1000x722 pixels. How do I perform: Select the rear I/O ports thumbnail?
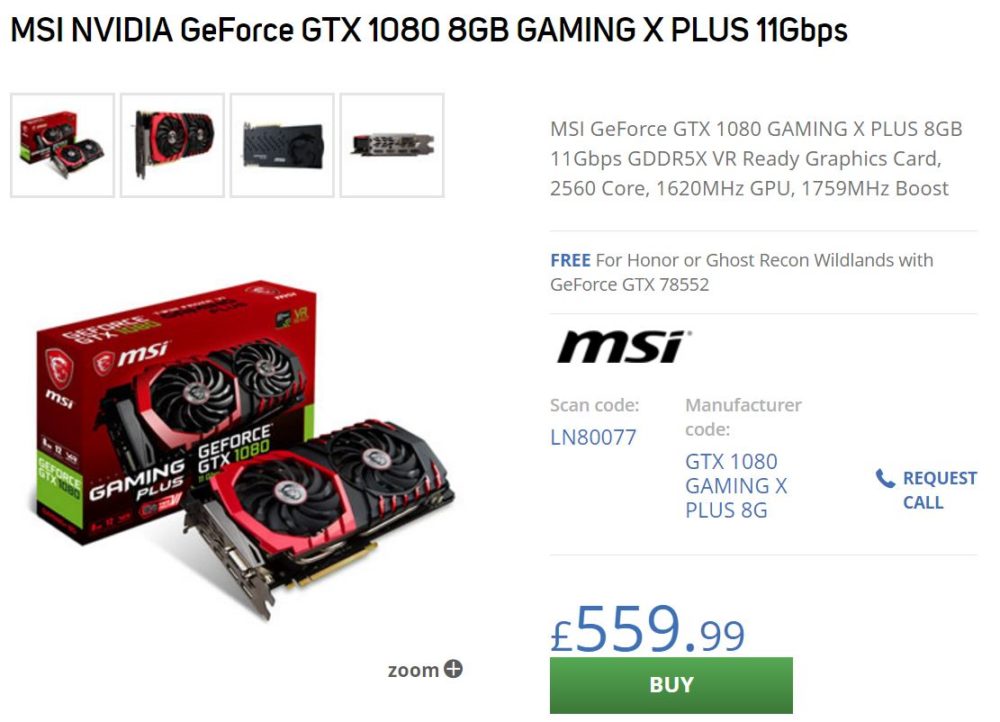tap(392, 145)
